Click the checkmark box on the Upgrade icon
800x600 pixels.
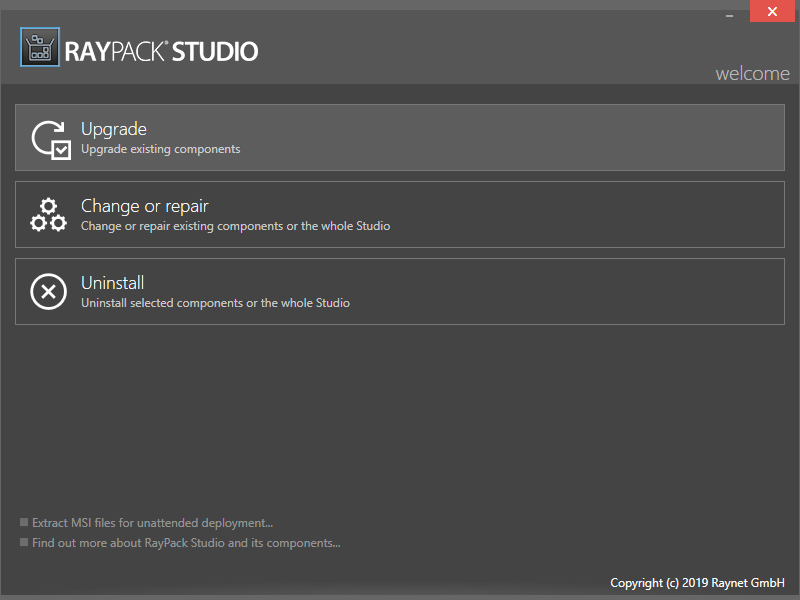click(61, 150)
